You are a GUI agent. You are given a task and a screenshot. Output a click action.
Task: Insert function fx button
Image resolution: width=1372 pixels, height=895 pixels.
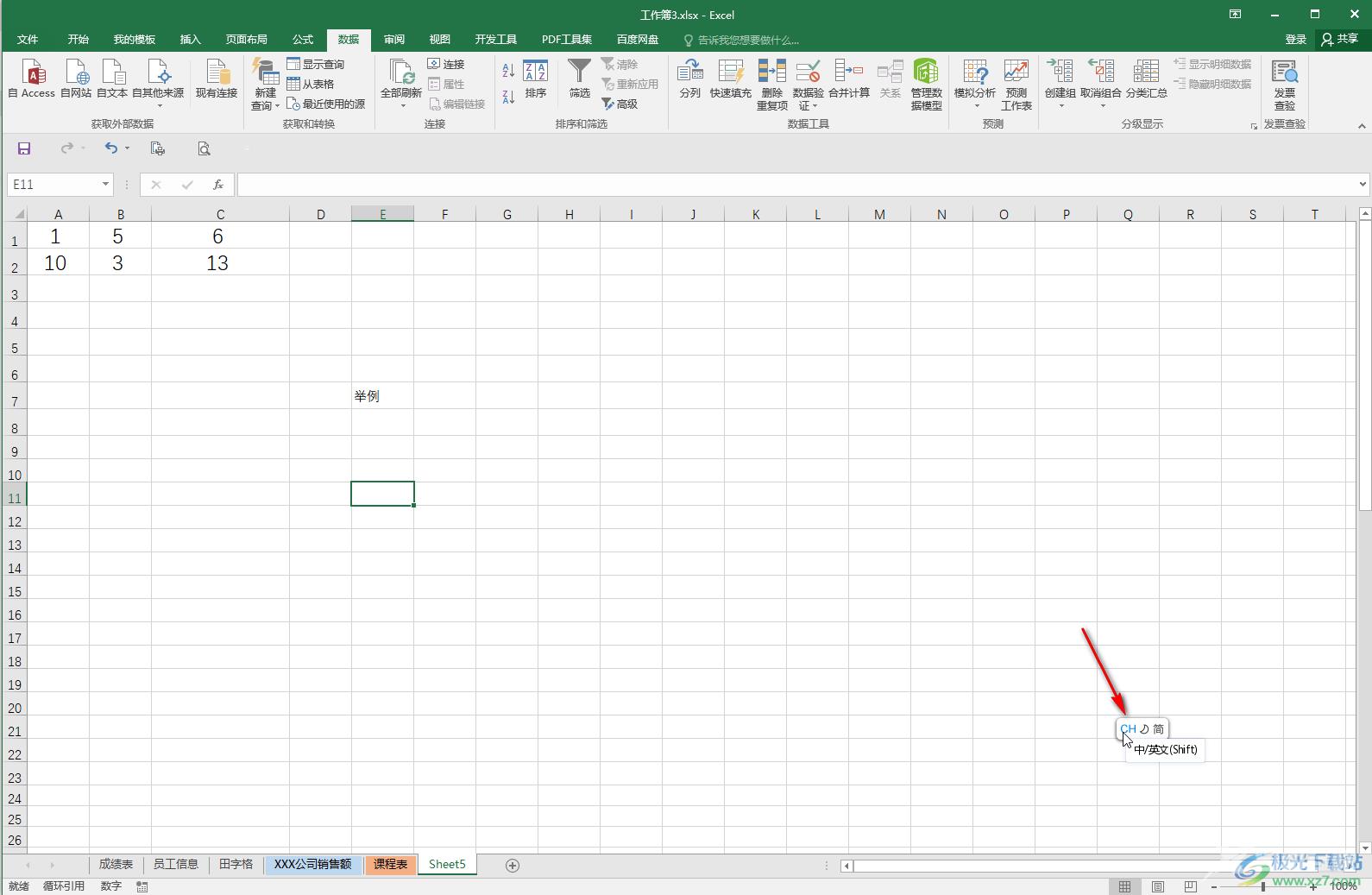click(x=218, y=185)
